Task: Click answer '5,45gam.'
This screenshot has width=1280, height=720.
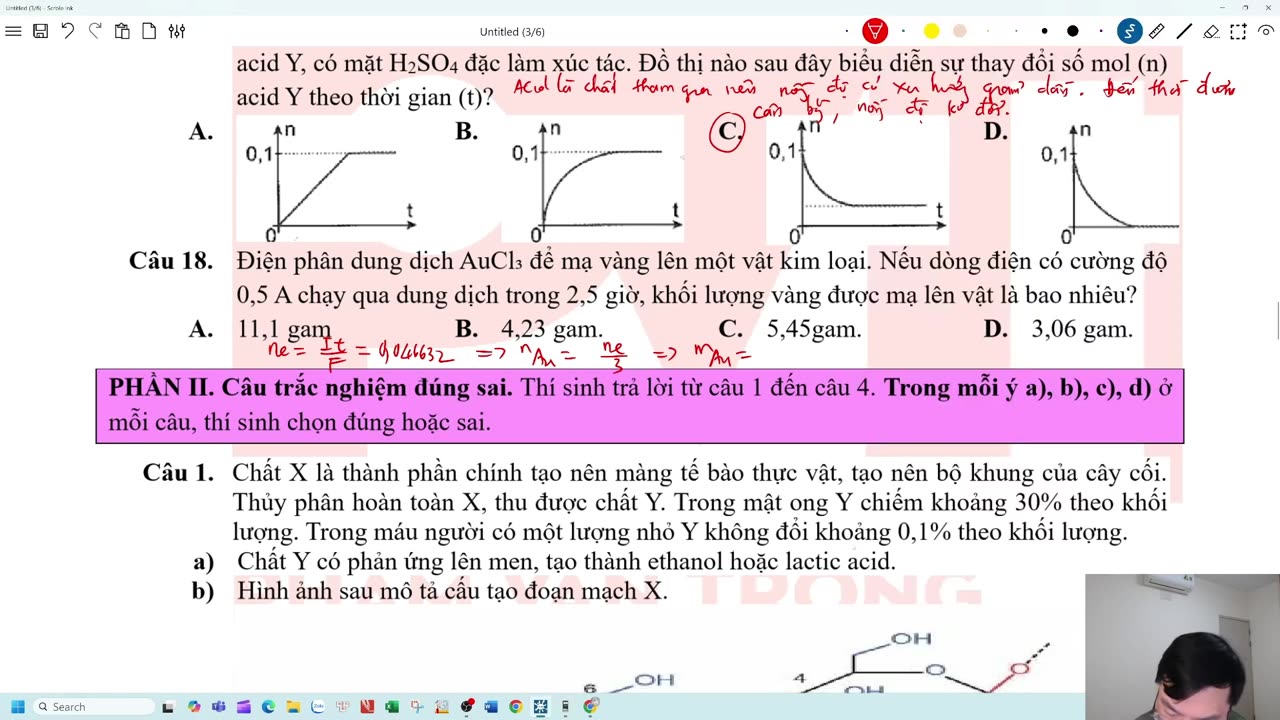Action: click(814, 330)
